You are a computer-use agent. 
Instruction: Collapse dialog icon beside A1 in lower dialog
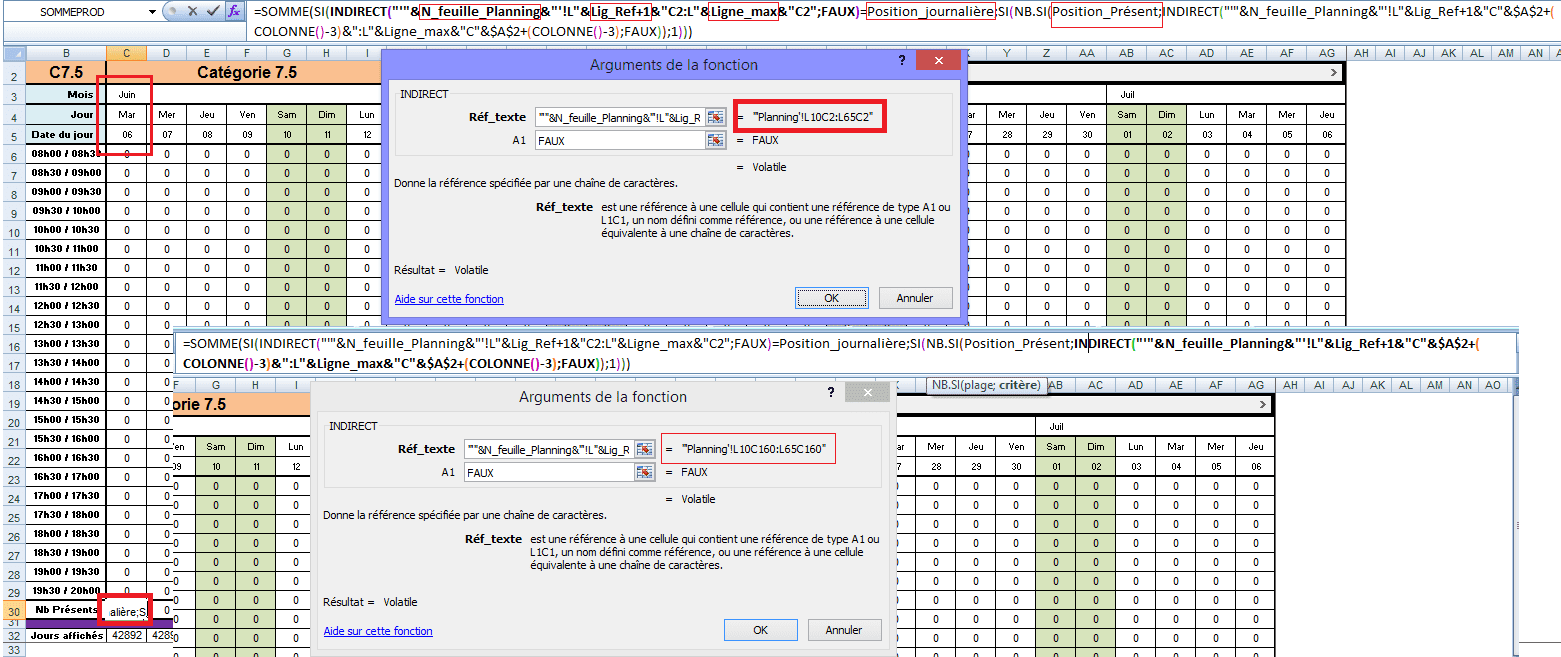pyautogui.click(x=645, y=473)
